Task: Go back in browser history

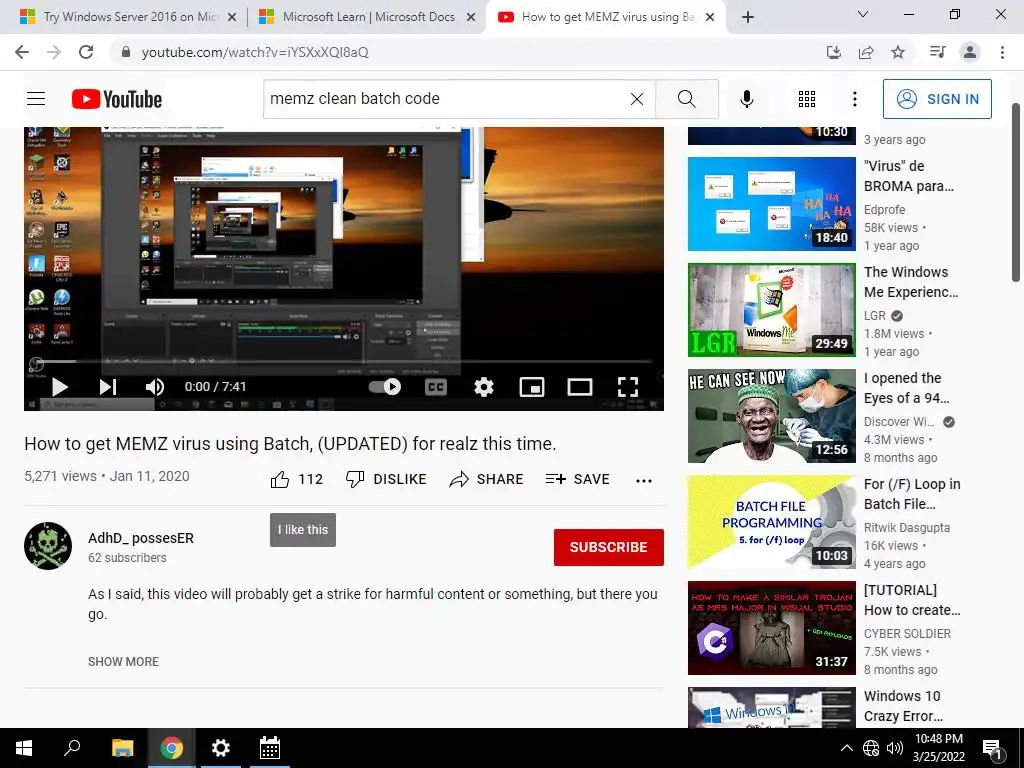Action: coord(22,52)
